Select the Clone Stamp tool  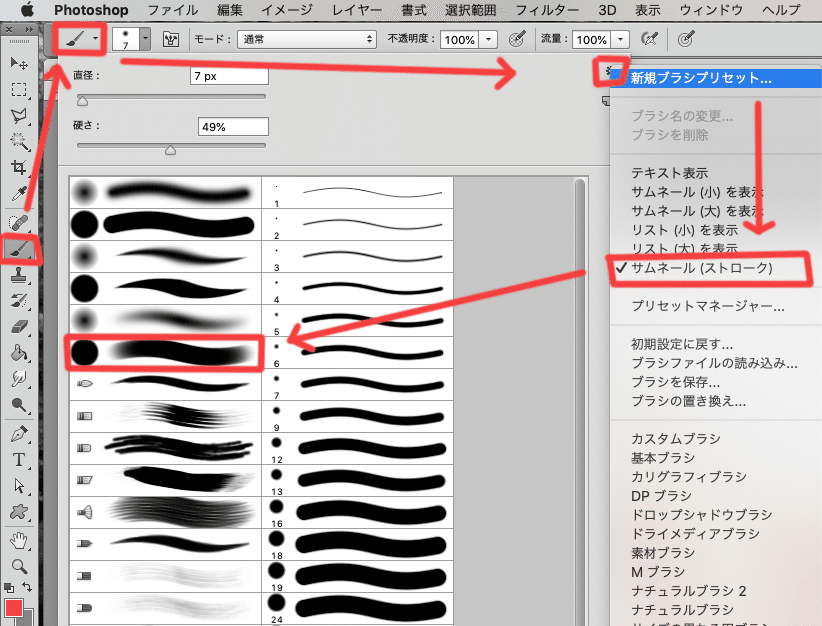tap(19, 275)
